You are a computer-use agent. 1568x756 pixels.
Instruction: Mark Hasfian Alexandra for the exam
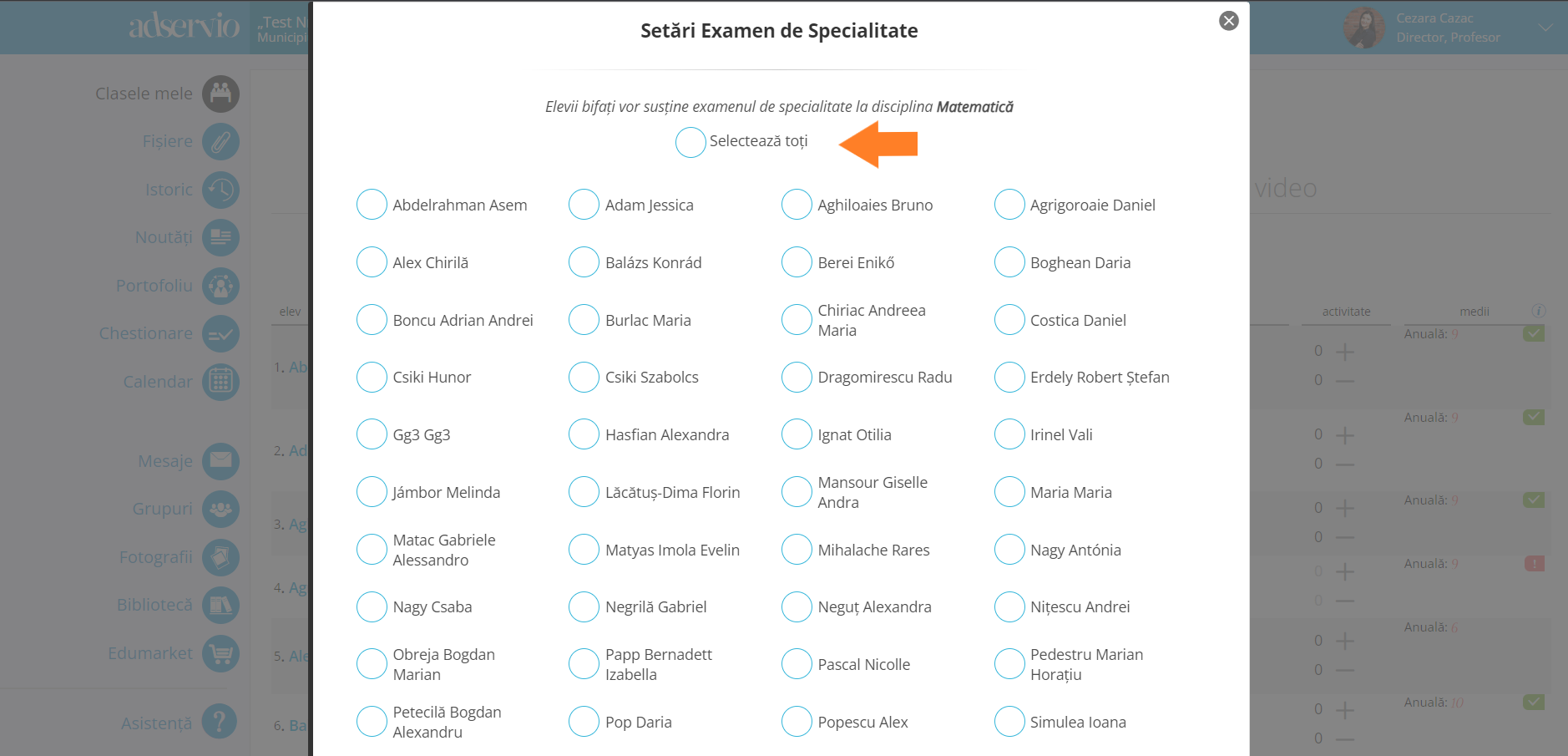584,434
